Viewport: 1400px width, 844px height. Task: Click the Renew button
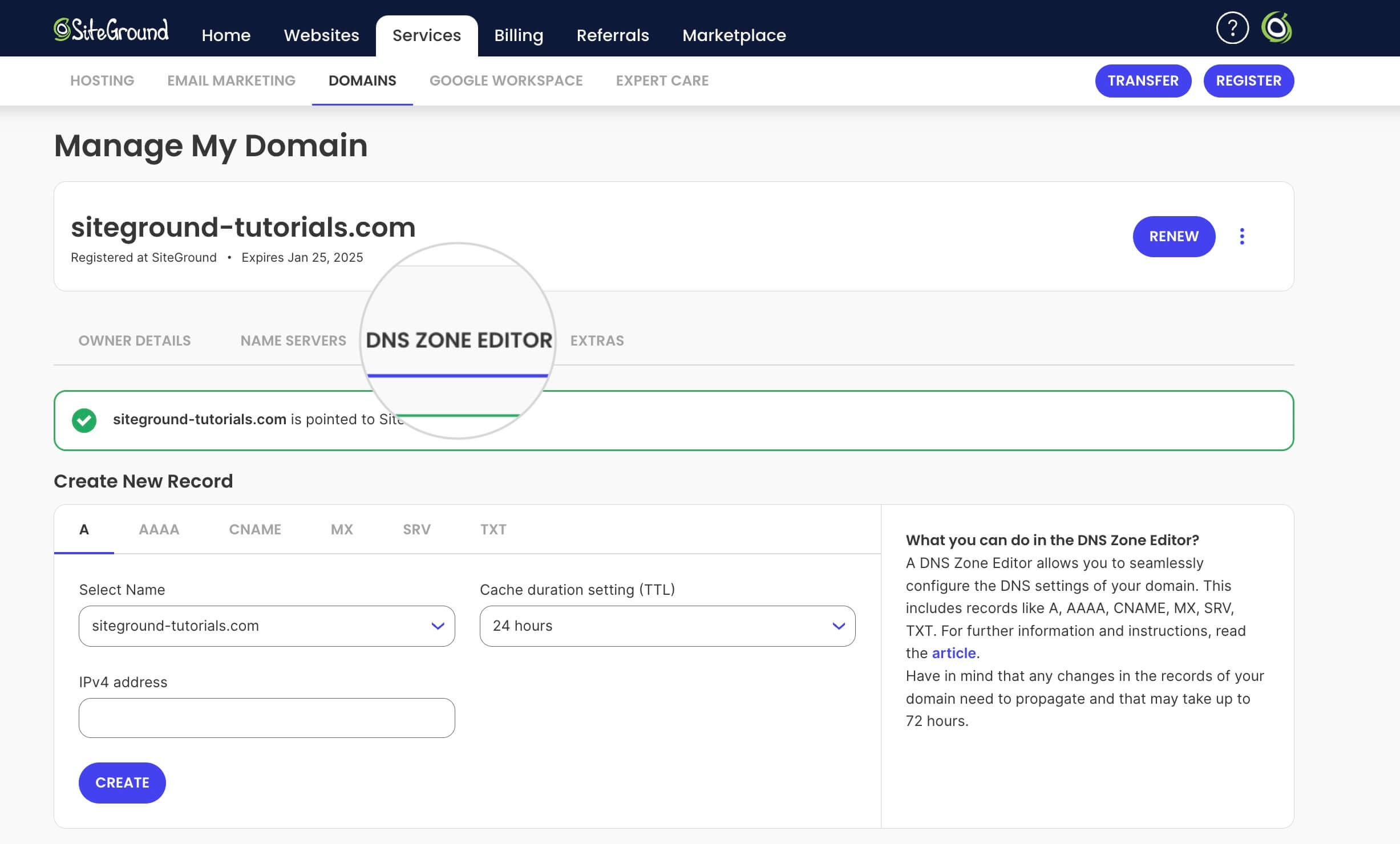tap(1173, 236)
